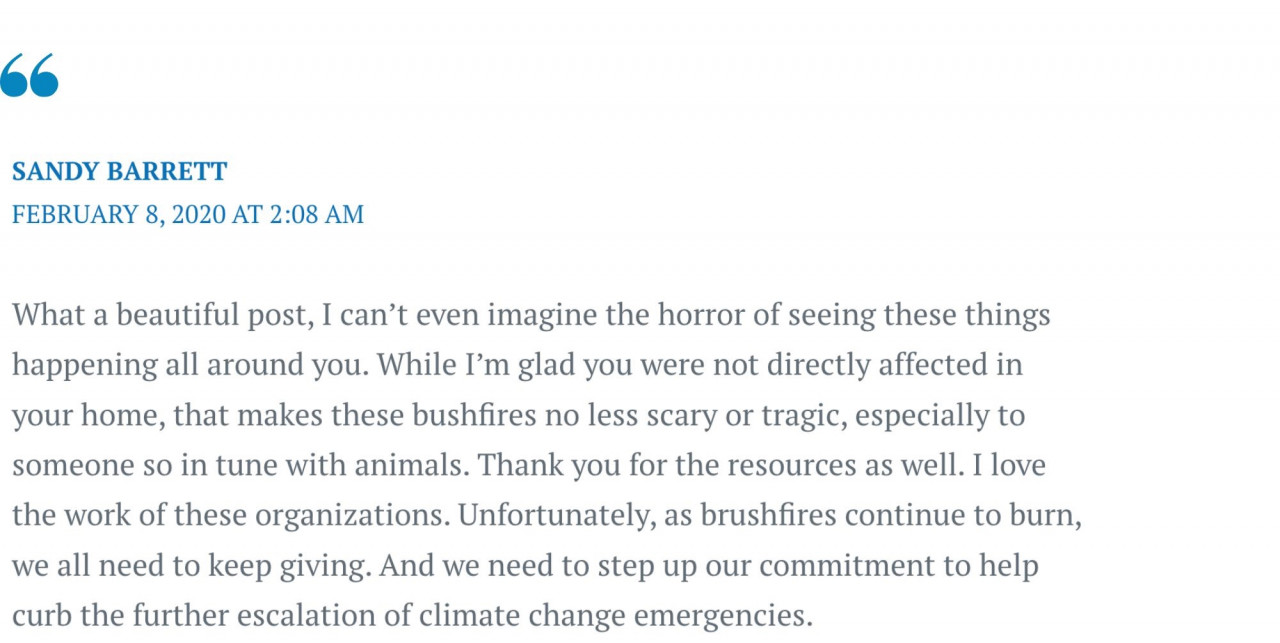Click the word "BARRETT" in the author name
The image size is (1280, 643).
167,171
